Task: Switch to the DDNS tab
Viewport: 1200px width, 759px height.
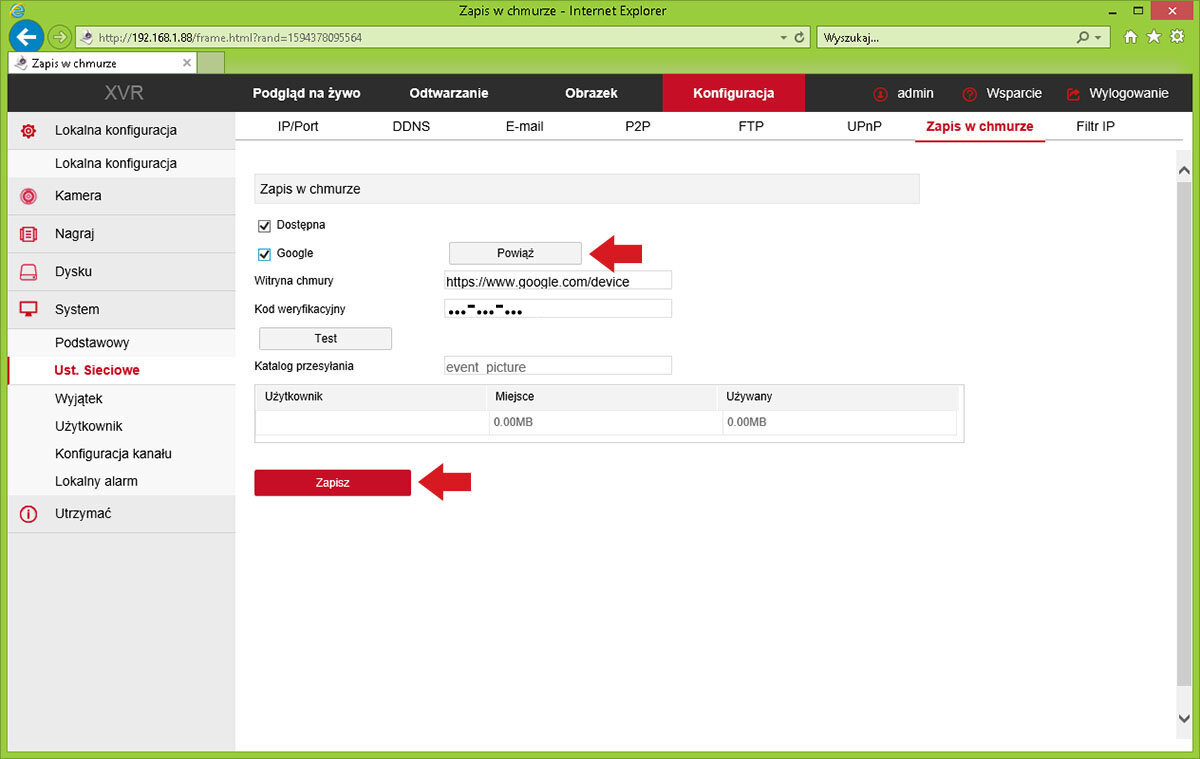Action: tap(411, 127)
